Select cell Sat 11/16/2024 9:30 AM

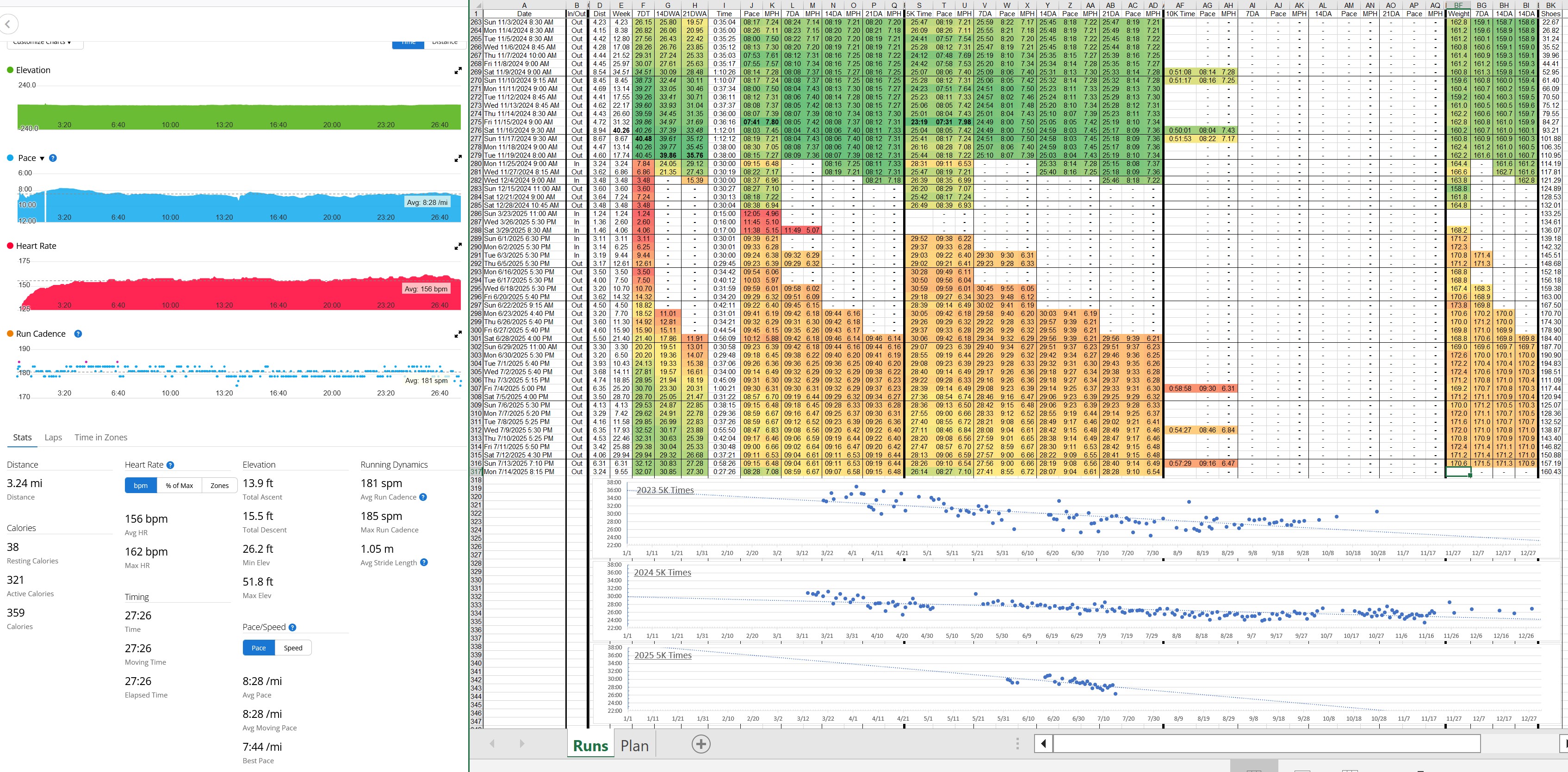(x=524, y=130)
